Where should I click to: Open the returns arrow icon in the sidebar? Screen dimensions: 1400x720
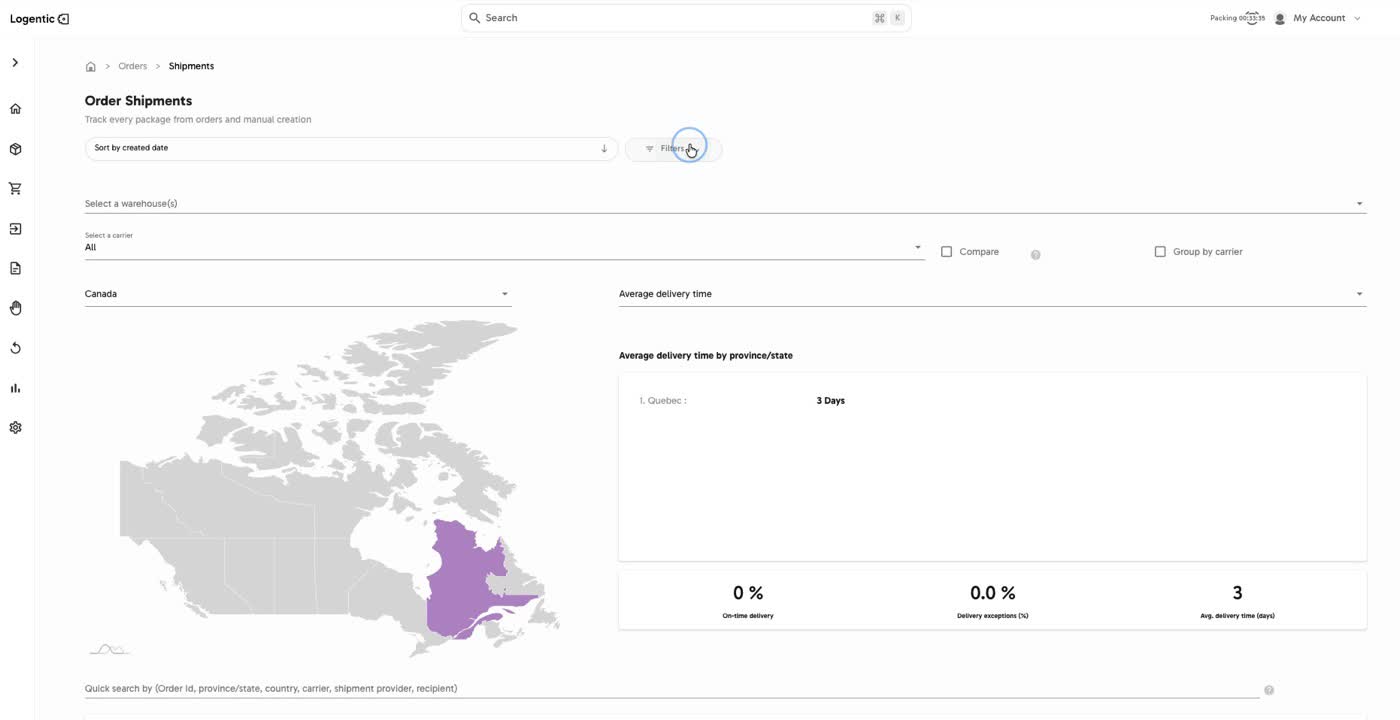15,348
